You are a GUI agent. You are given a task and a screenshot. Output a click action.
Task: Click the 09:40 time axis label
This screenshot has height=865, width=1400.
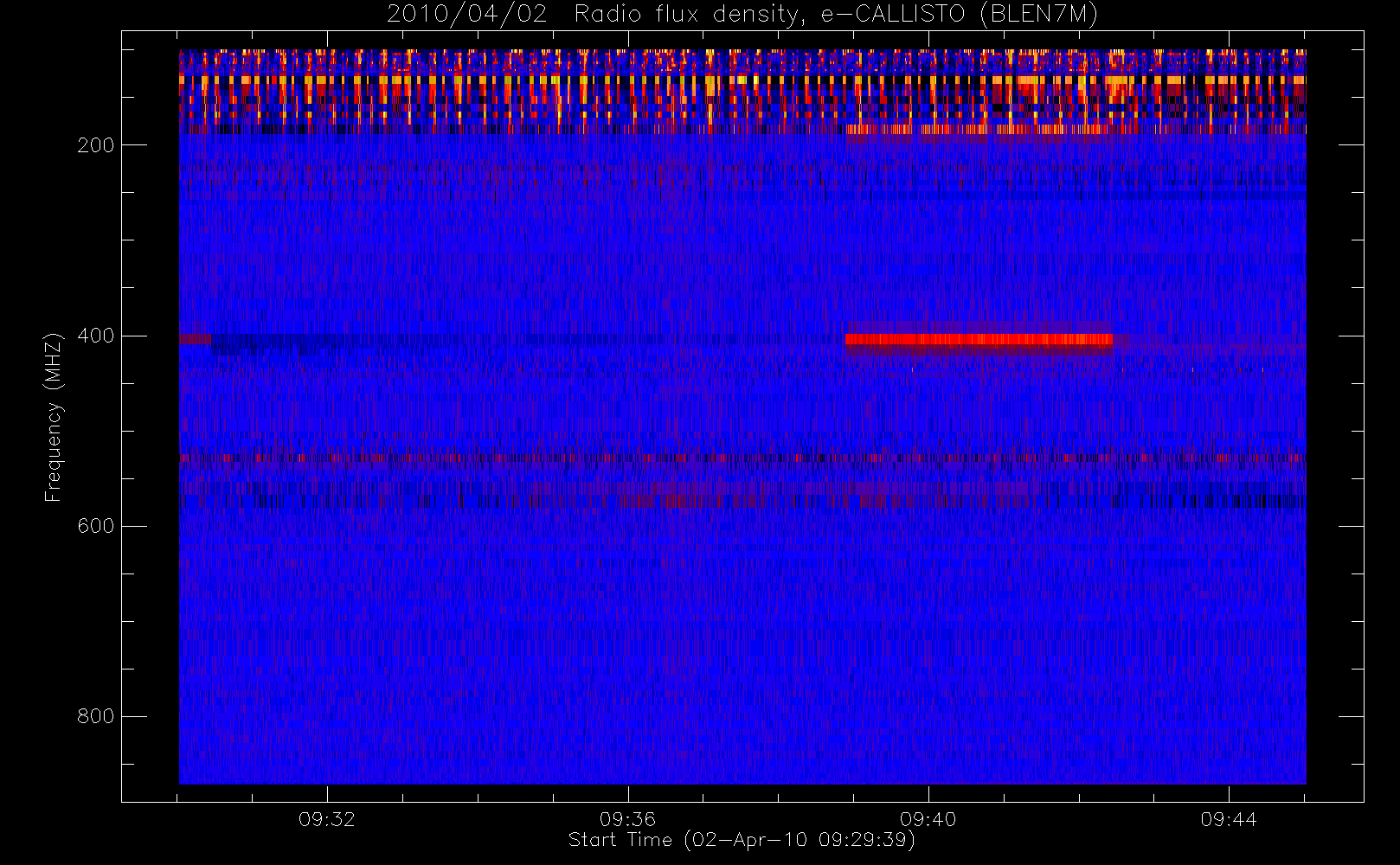[x=928, y=819]
